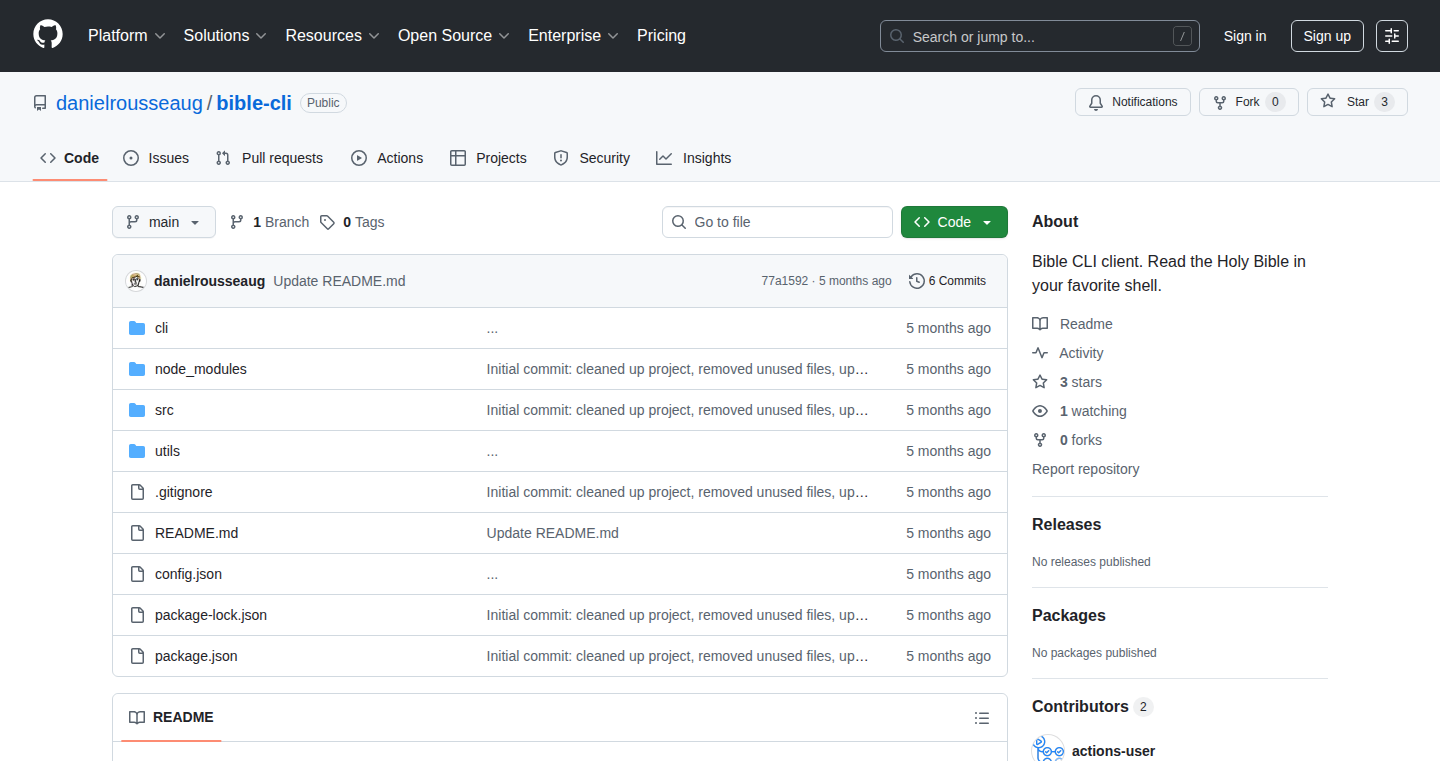Click the branch icon beside 1 Branch
Image resolution: width=1440 pixels, height=761 pixels.
coord(237,222)
